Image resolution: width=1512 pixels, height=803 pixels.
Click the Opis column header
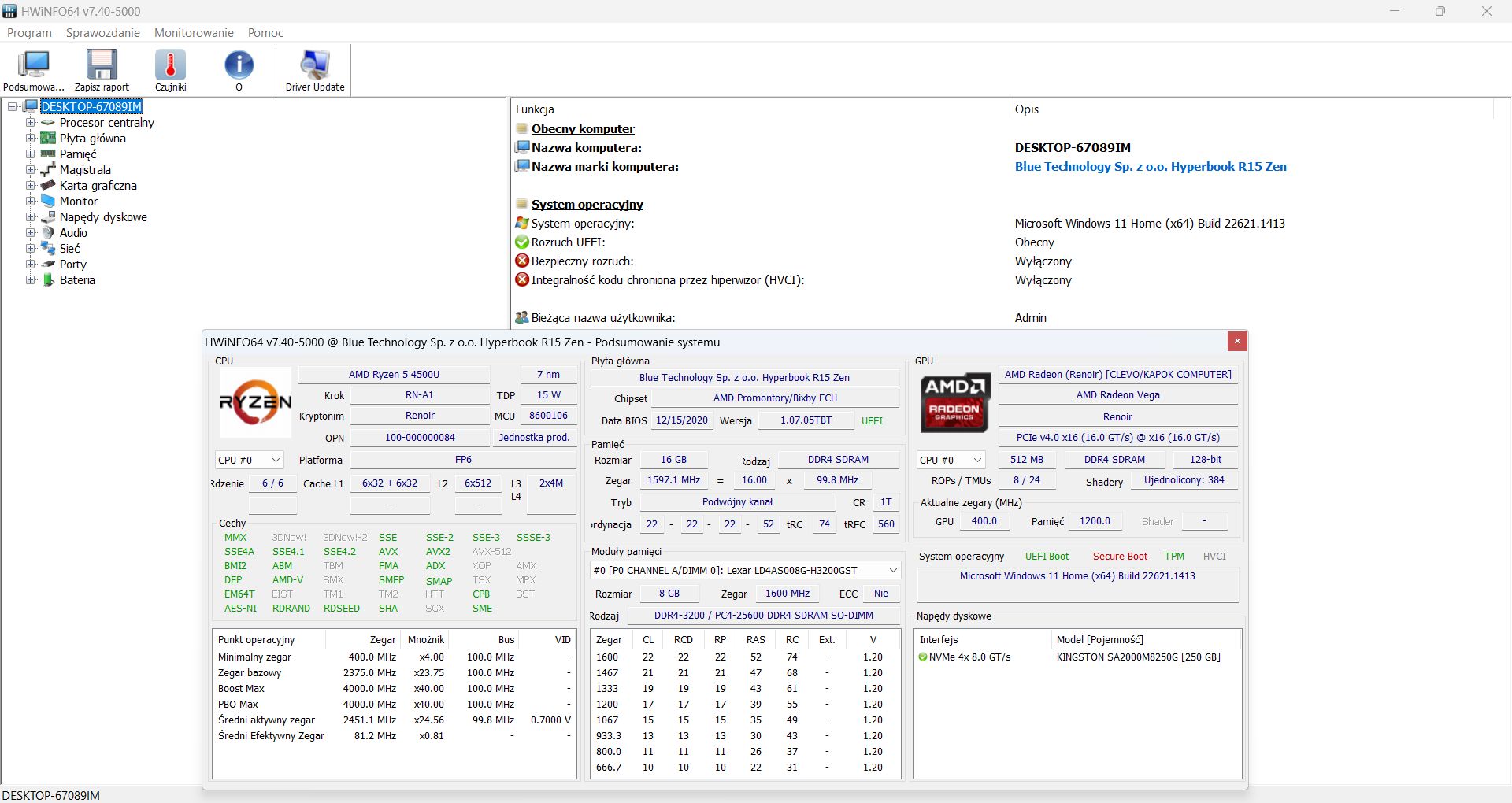(1027, 109)
